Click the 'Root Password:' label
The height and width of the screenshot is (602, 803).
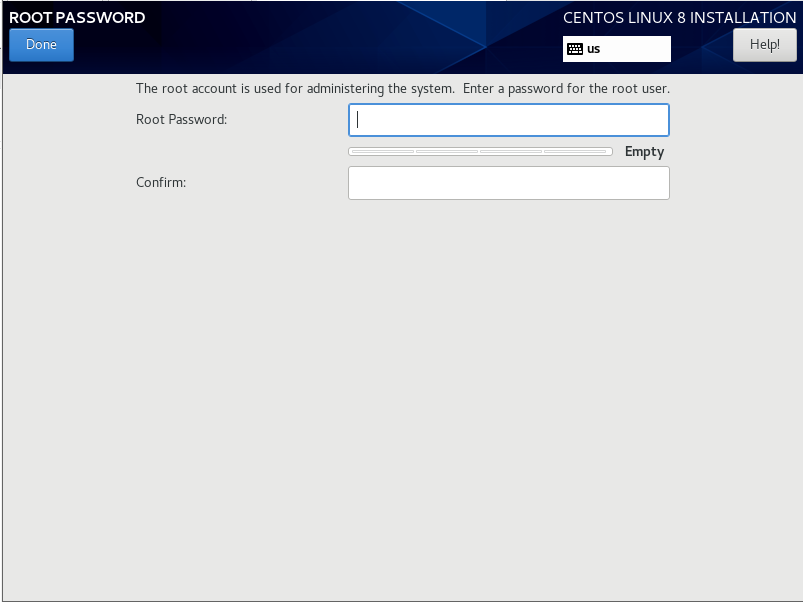pyautogui.click(x=181, y=119)
